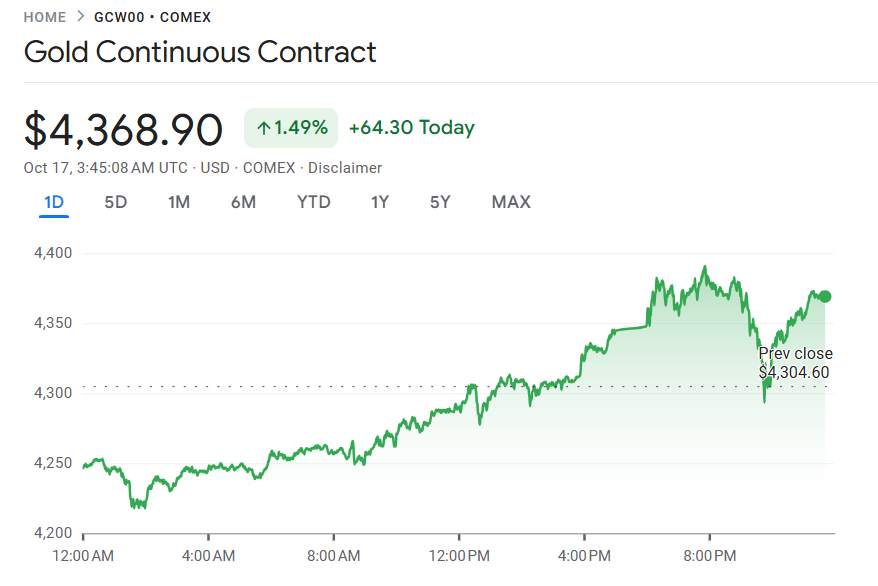Switch to the 5D range tab
This screenshot has width=878, height=586.
[x=116, y=202]
